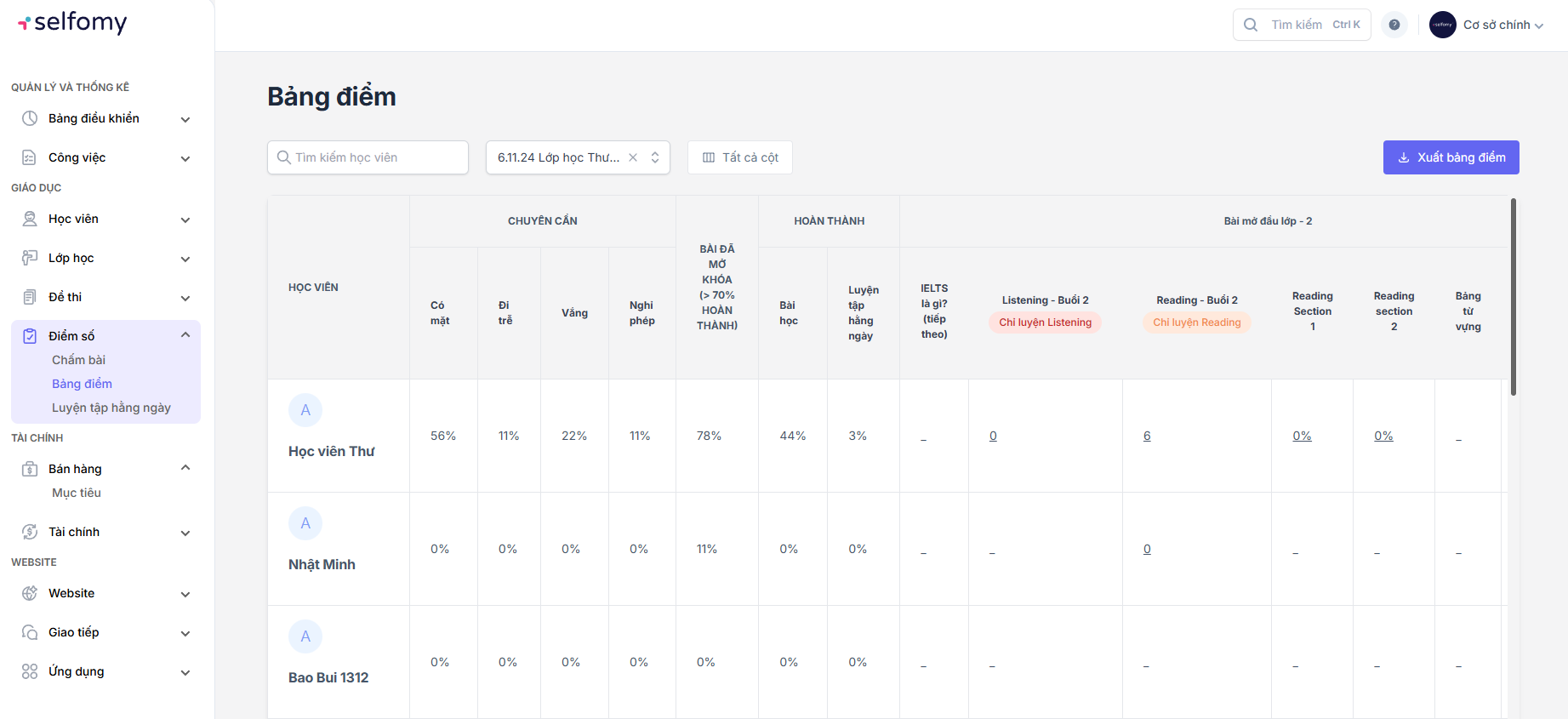Click the help question mark icon
The height and width of the screenshot is (719, 1568).
pos(1394,25)
